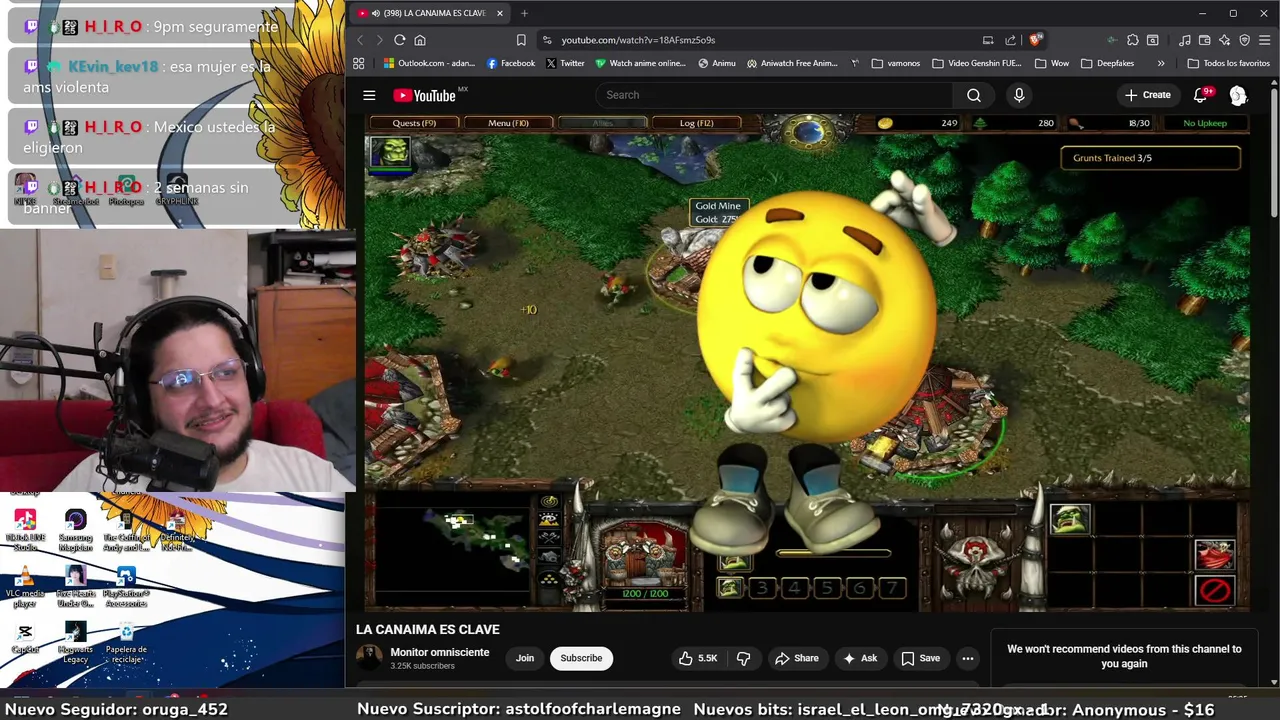Start voice search microphone
Image resolution: width=1280 pixels, height=720 pixels.
[1019, 95]
